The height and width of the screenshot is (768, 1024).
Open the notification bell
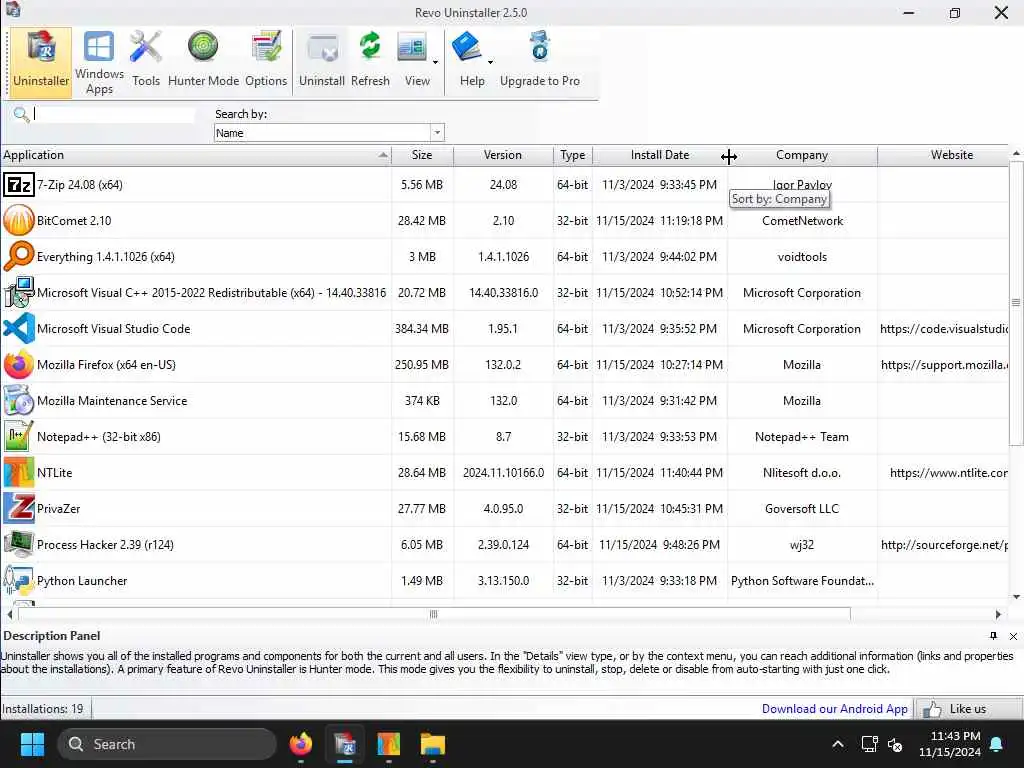997,744
